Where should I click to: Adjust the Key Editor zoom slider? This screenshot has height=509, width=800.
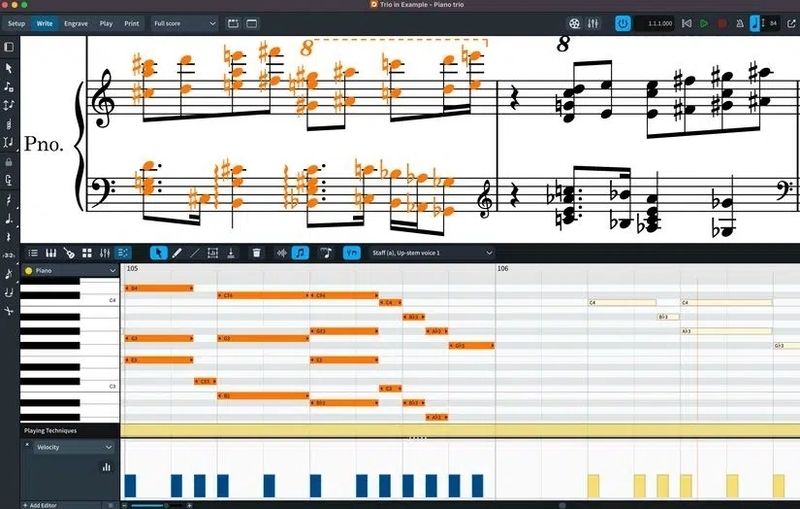click(x=157, y=505)
